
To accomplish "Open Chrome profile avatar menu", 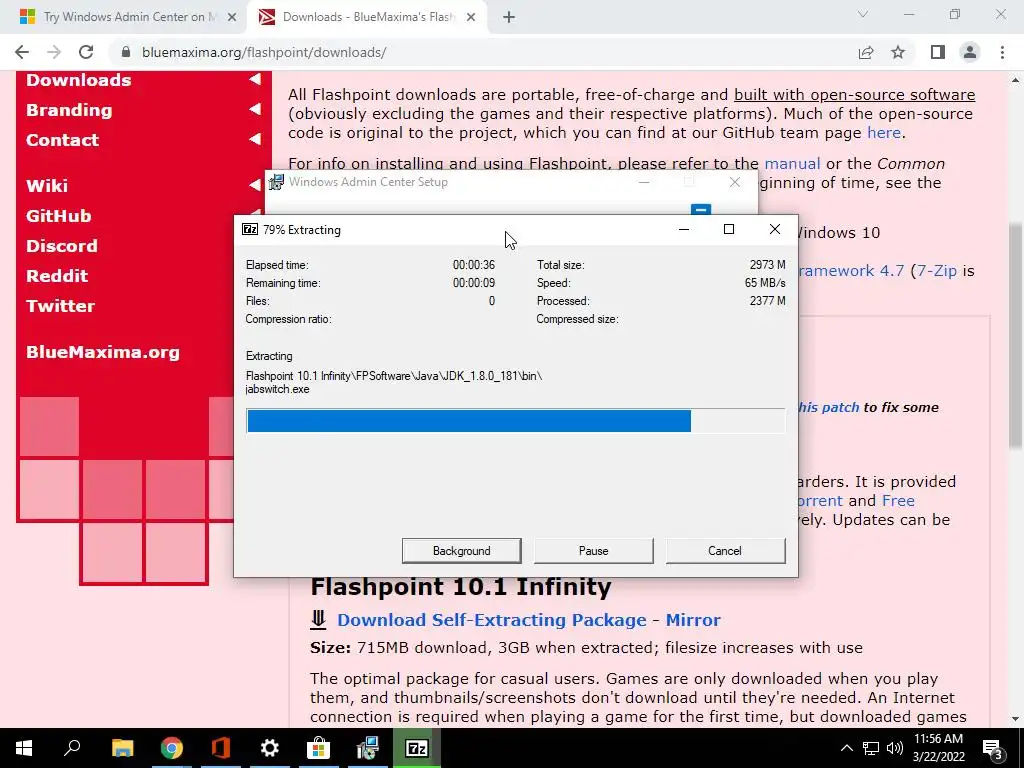I will pyautogui.click(x=970, y=52).
